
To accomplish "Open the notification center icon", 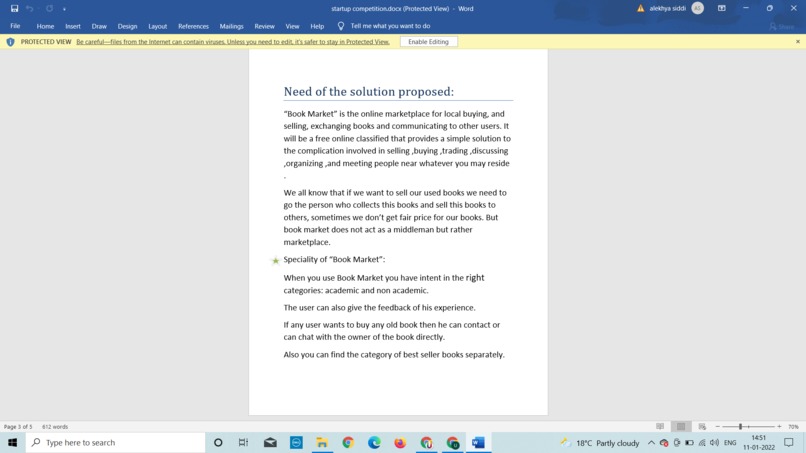I will tap(789, 443).
